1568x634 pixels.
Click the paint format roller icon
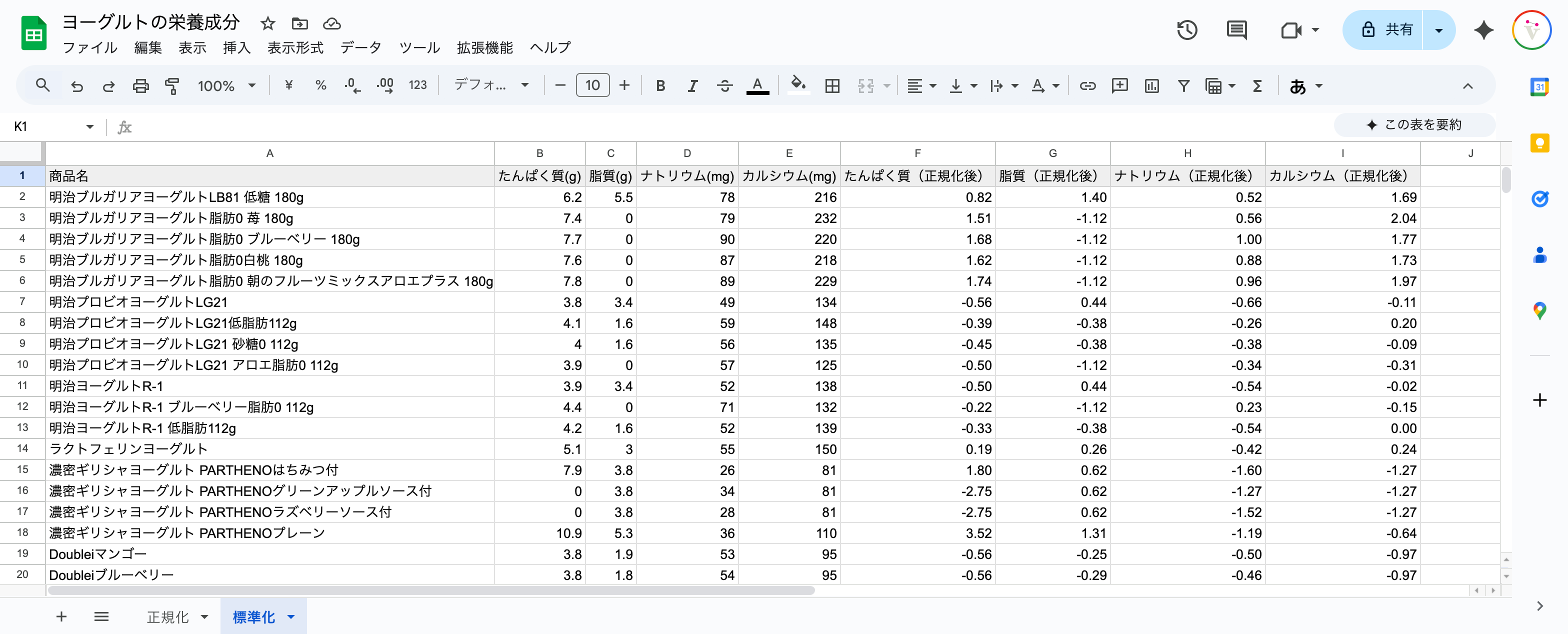172,86
